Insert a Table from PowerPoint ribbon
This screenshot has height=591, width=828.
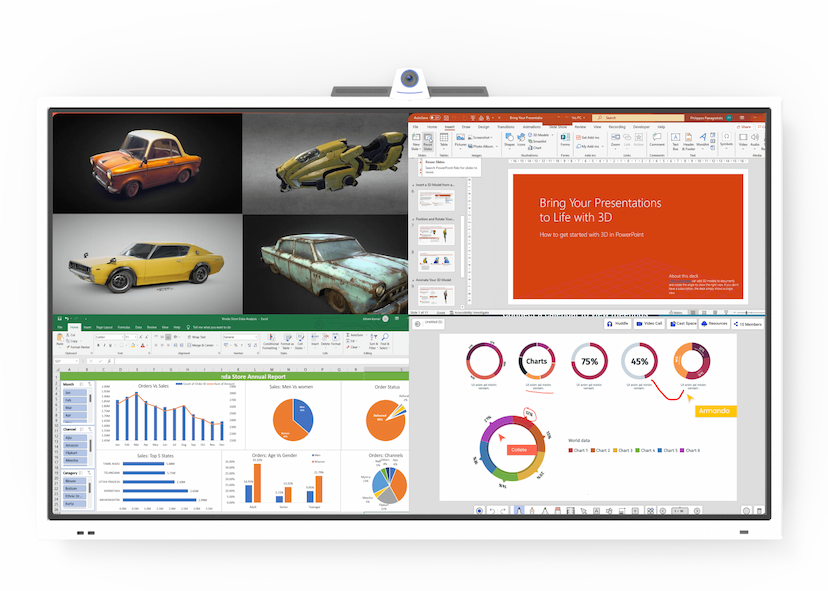click(443, 144)
